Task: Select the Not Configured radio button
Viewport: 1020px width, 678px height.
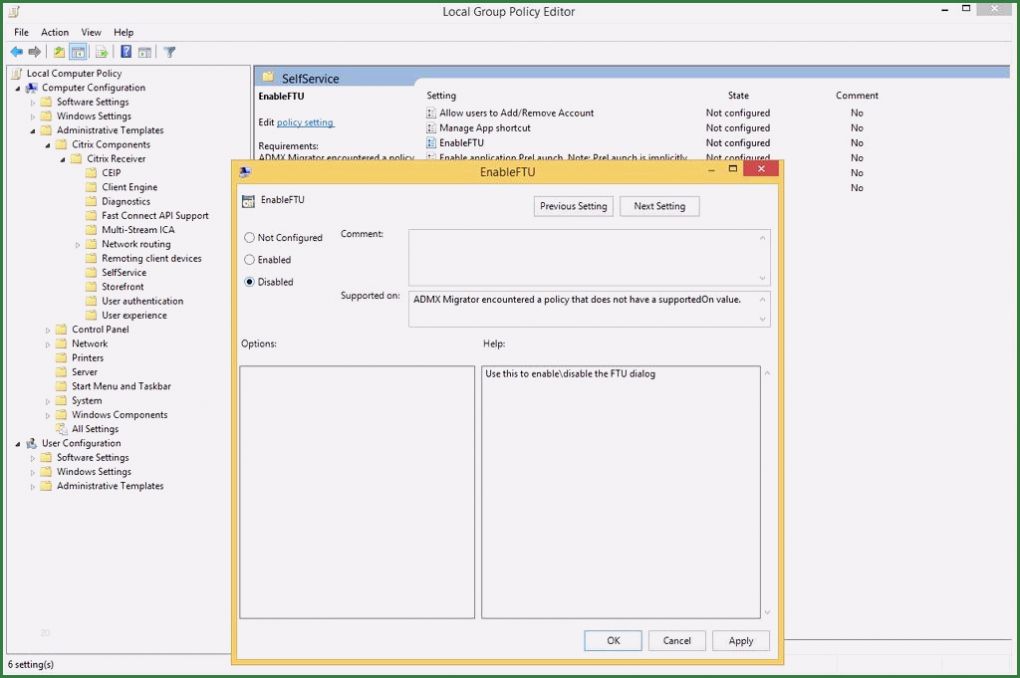Action: click(x=250, y=238)
